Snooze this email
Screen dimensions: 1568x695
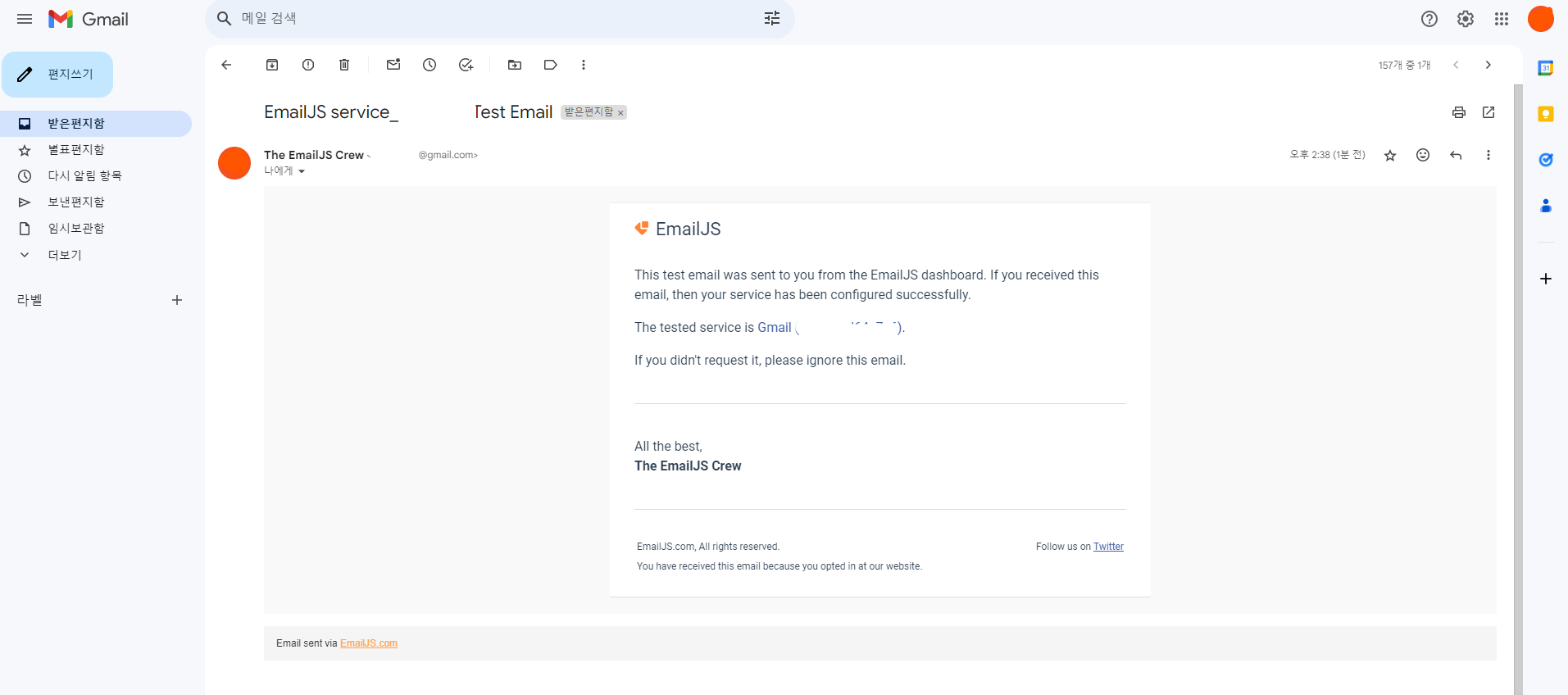[429, 65]
